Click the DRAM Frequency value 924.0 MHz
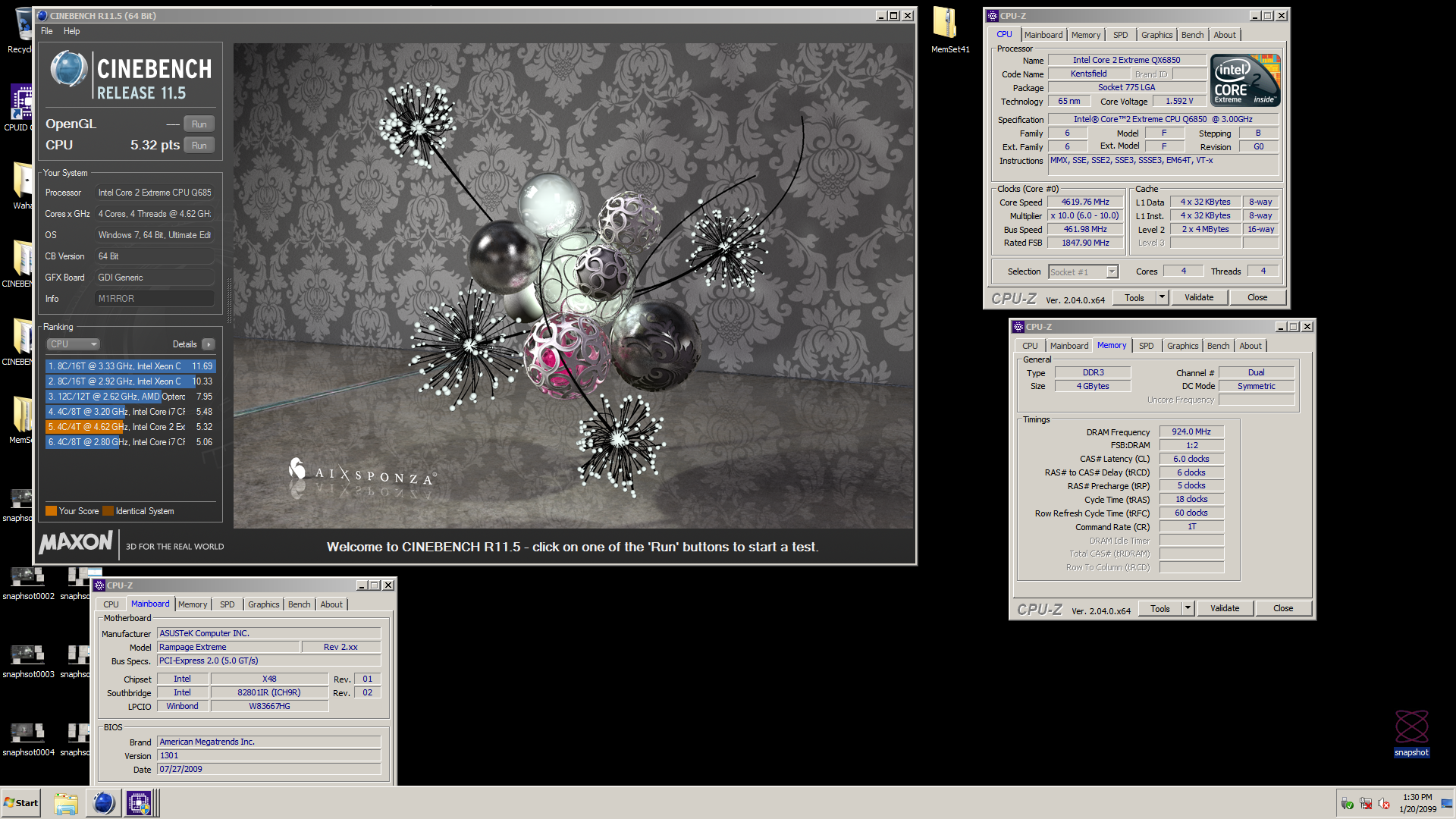The image size is (1456, 819). pyautogui.click(x=1191, y=432)
